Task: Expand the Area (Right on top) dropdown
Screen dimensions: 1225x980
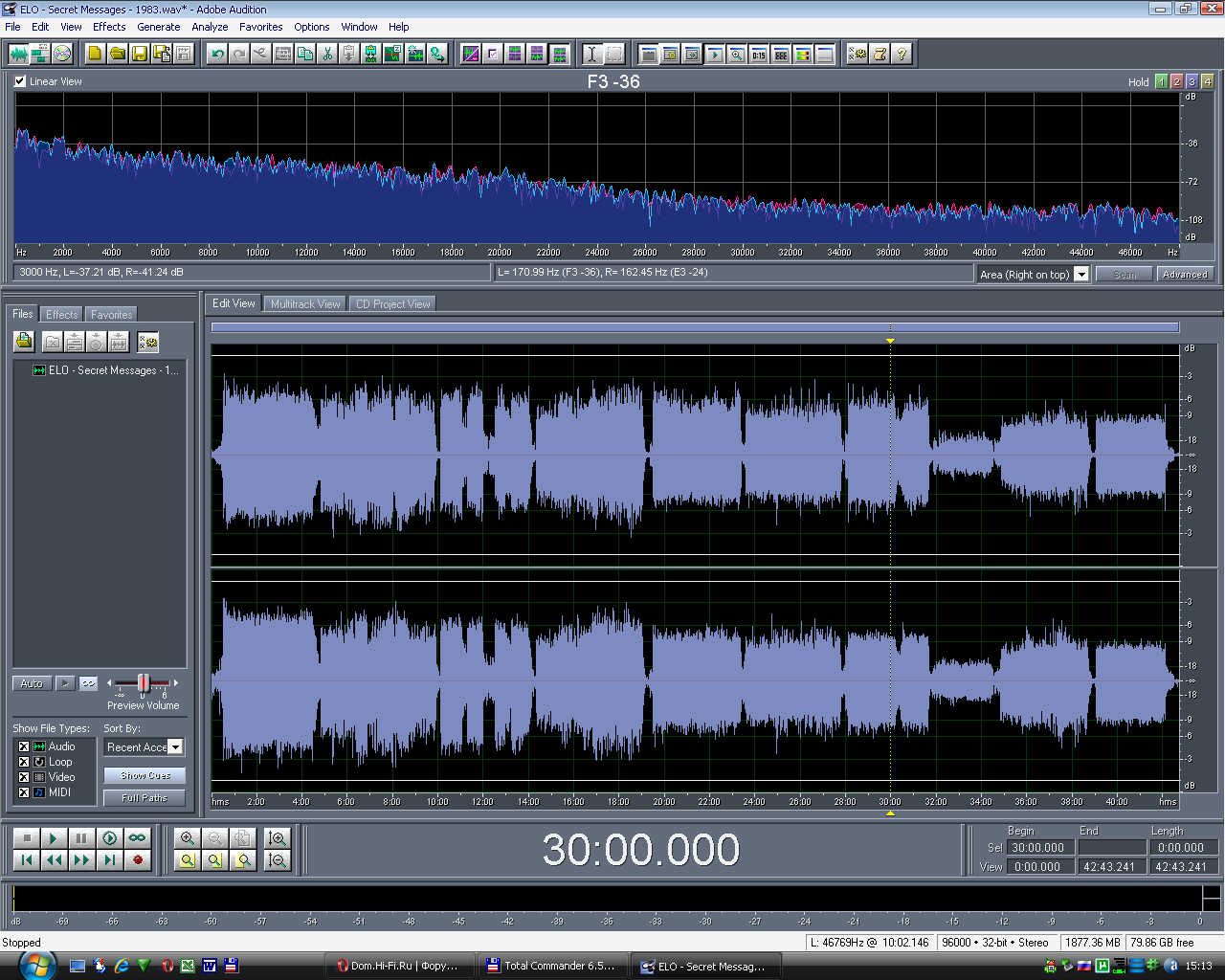Action: pos(1081,275)
